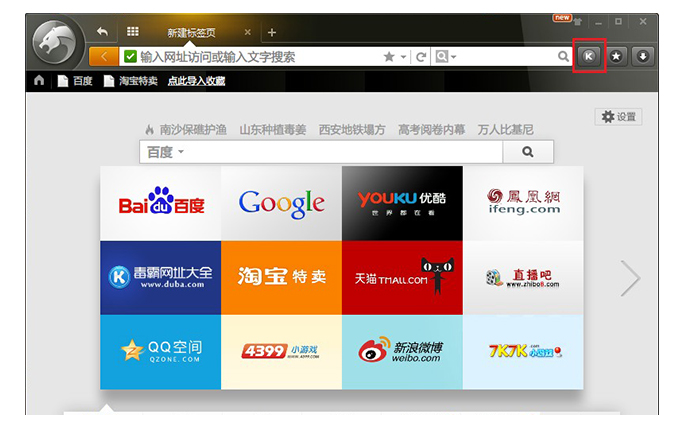Viewport: 680px width, 431px height.
Task: Open the orange 淘宝特卖 tile
Action: (281, 278)
